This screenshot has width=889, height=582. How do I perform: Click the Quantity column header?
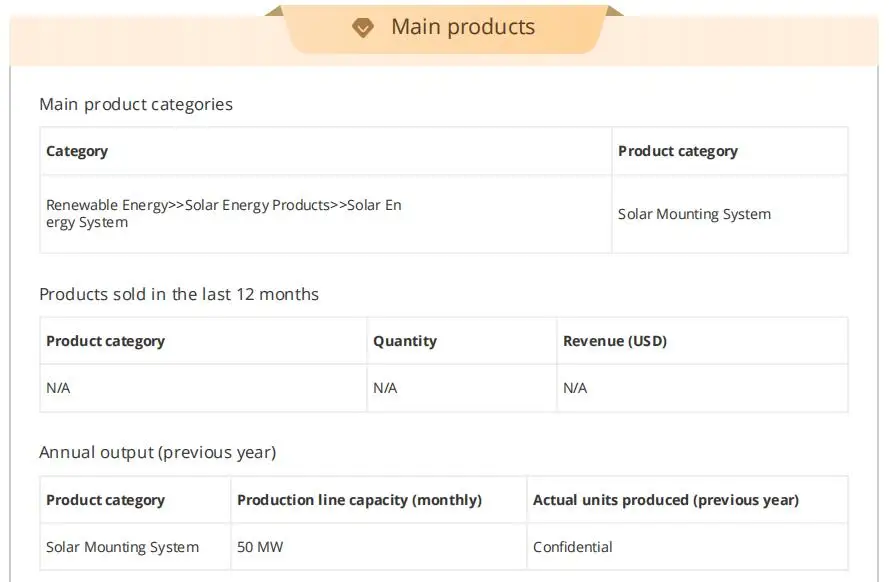405,341
